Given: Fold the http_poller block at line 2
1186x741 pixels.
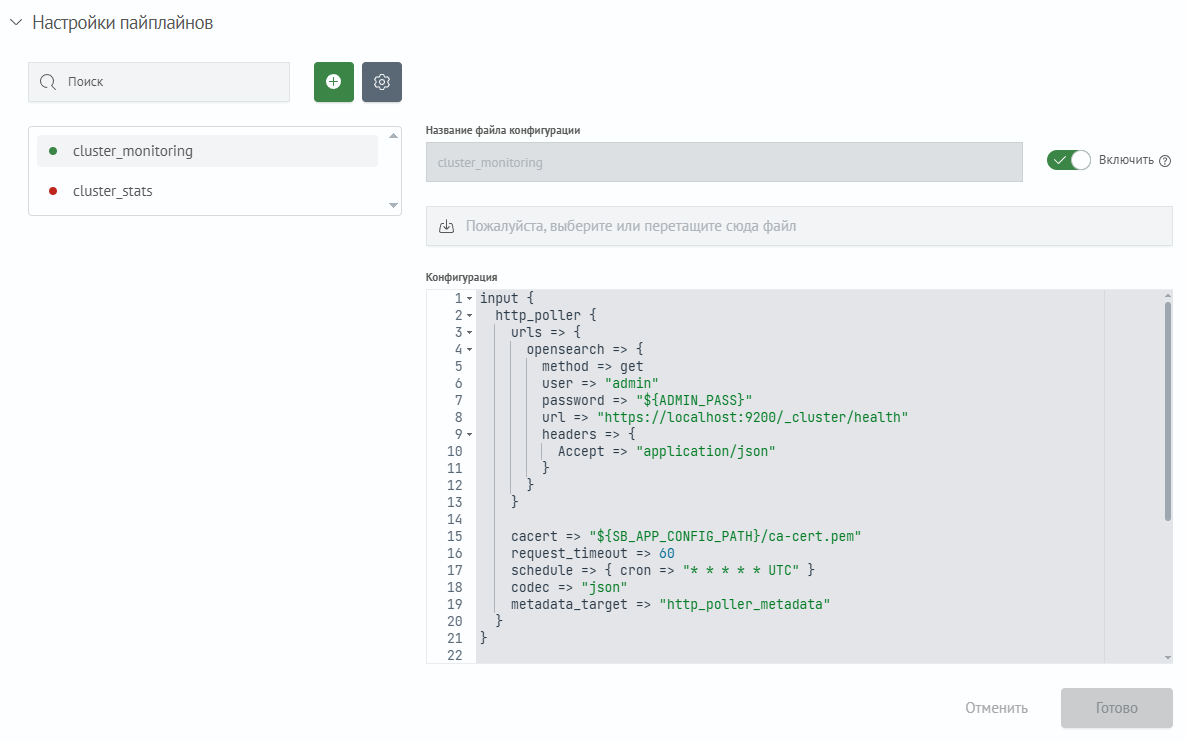Looking at the screenshot, I should (x=469, y=316).
